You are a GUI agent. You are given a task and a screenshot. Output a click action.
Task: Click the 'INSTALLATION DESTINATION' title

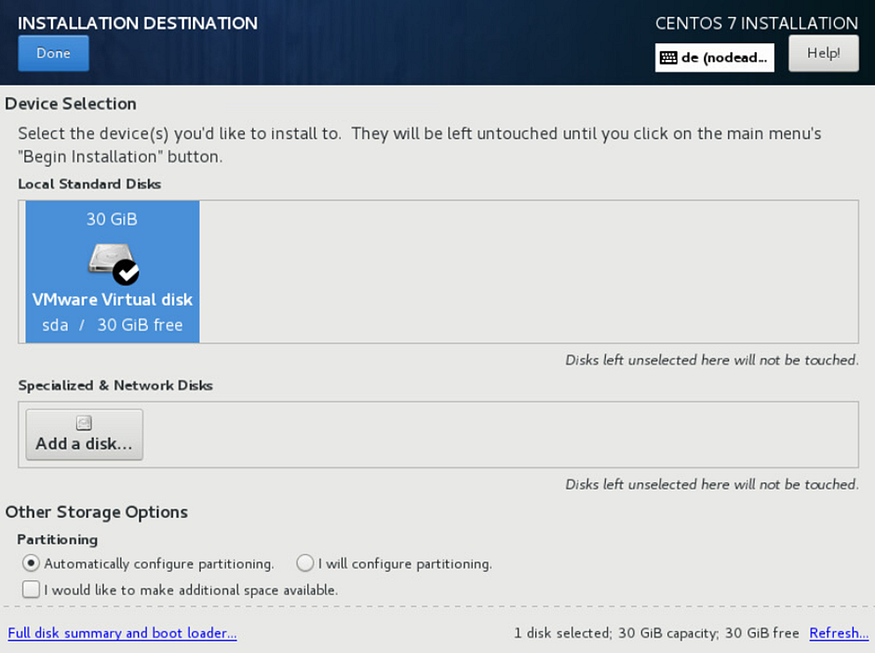coord(138,23)
